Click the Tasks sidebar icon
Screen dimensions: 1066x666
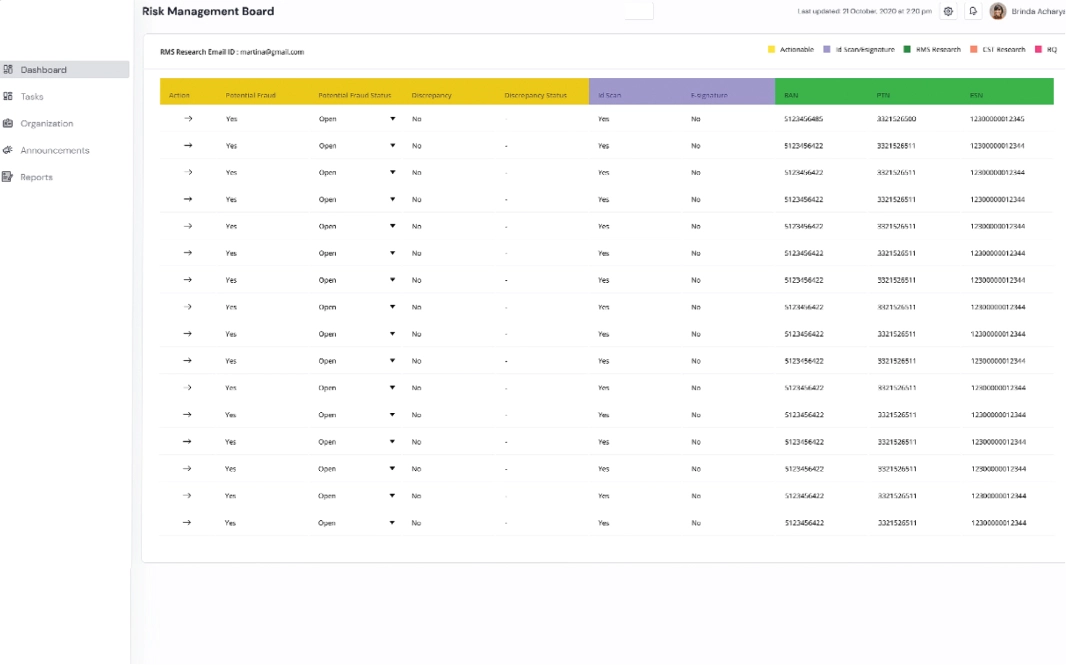coord(8,97)
